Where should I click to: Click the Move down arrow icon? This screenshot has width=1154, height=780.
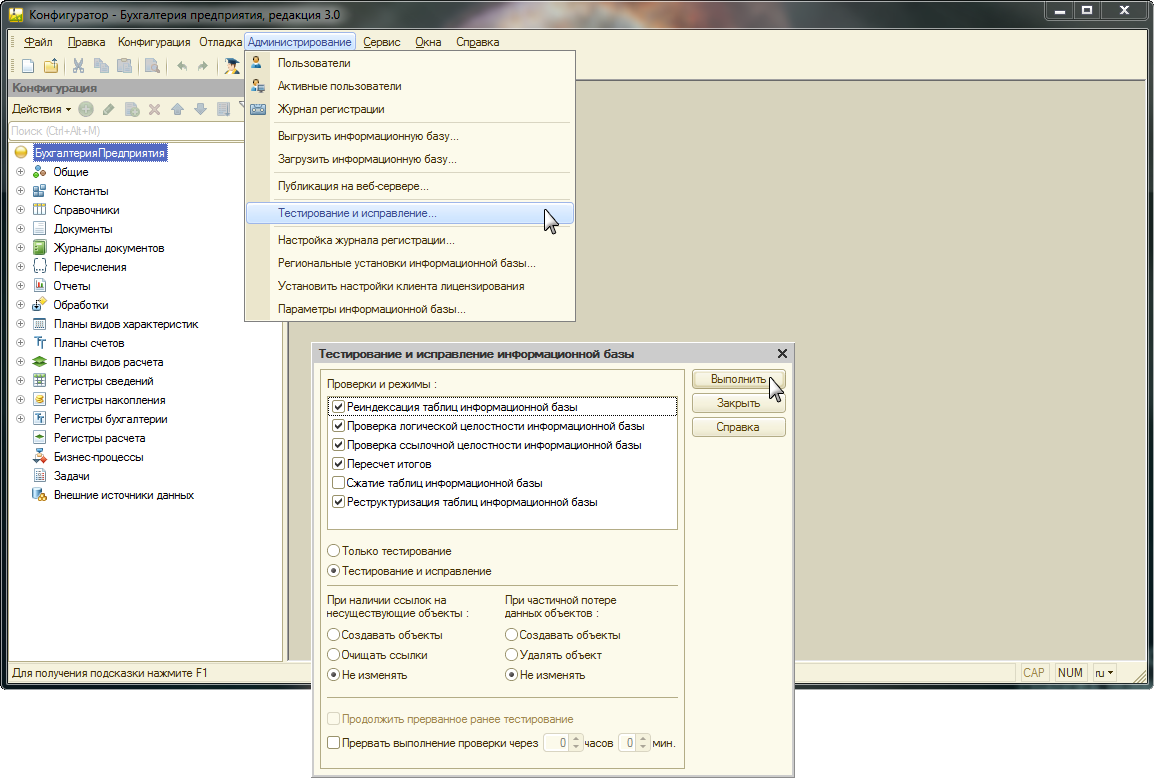point(200,110)
